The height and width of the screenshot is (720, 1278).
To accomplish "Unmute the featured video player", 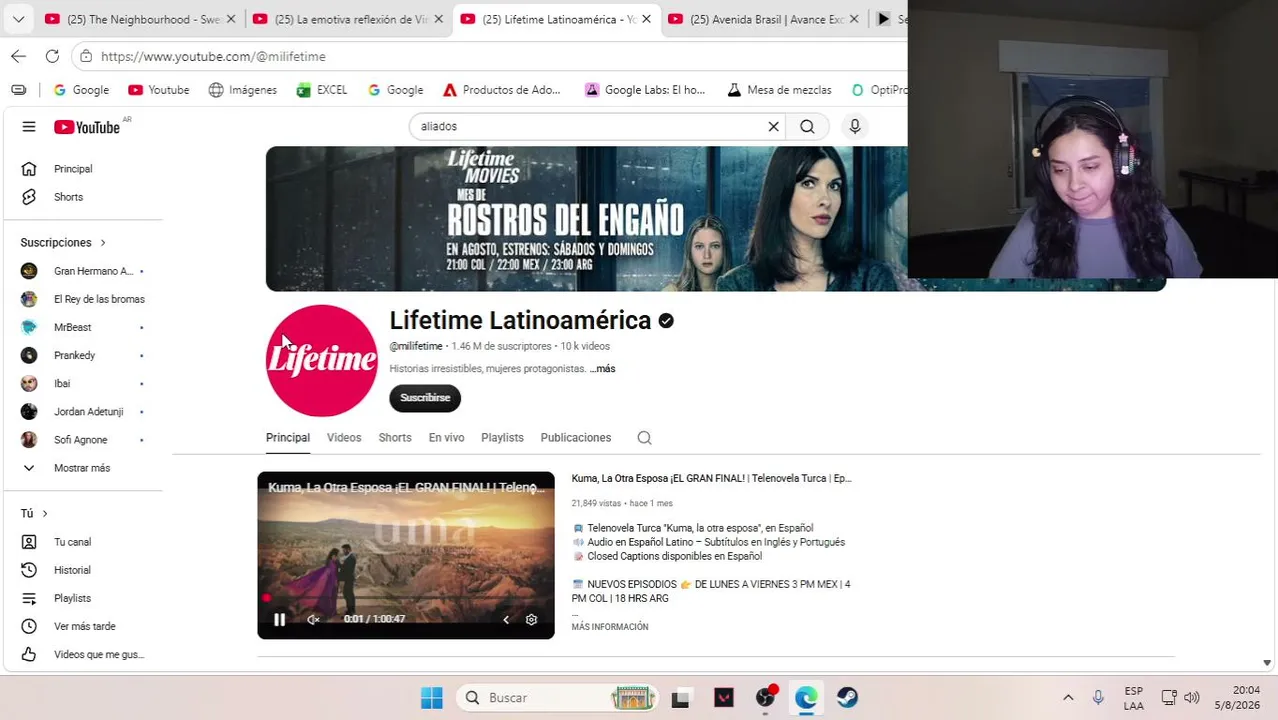I will (x=313, y=620).
